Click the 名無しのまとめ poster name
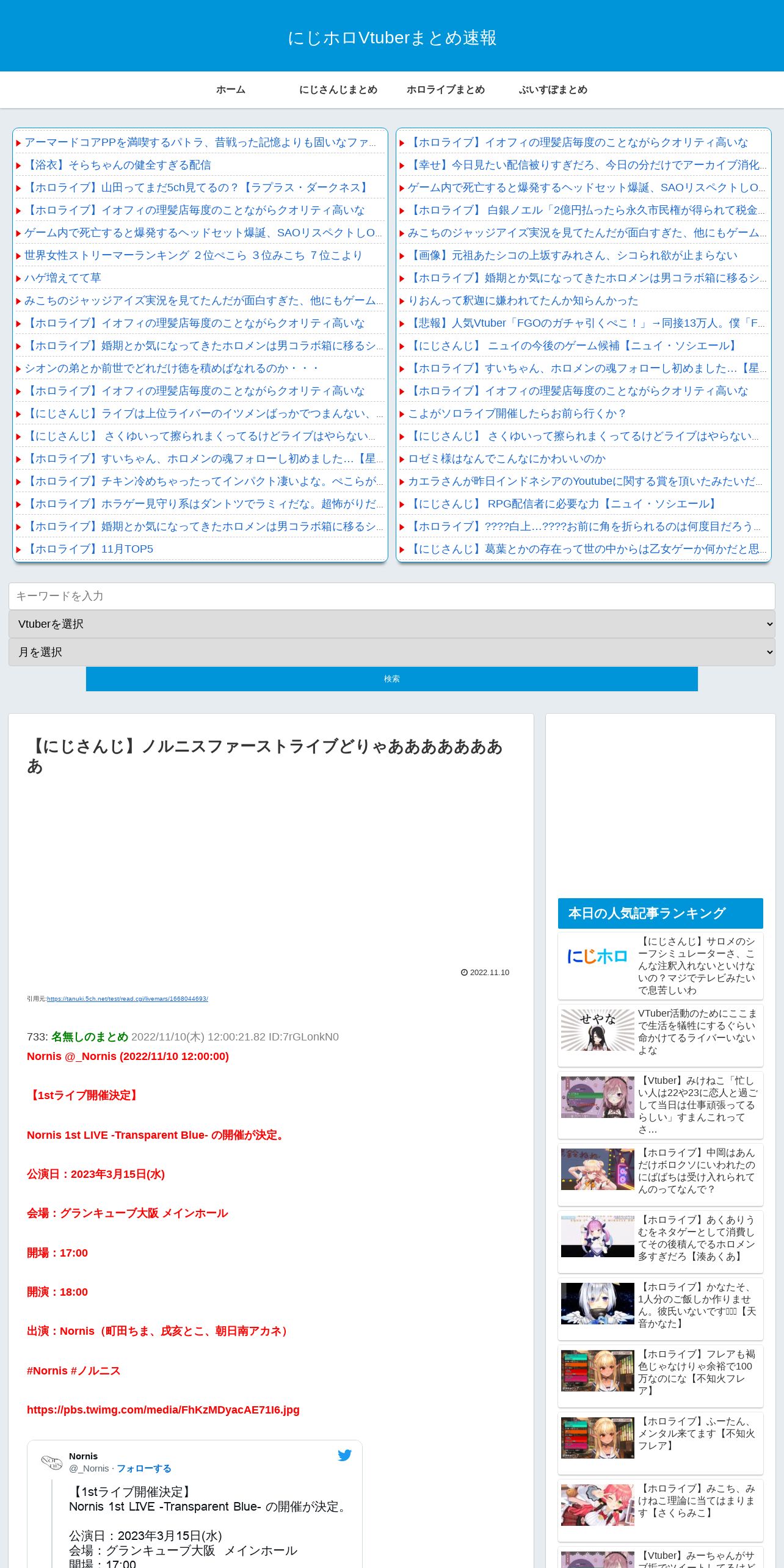 [x=90, y=1037]
